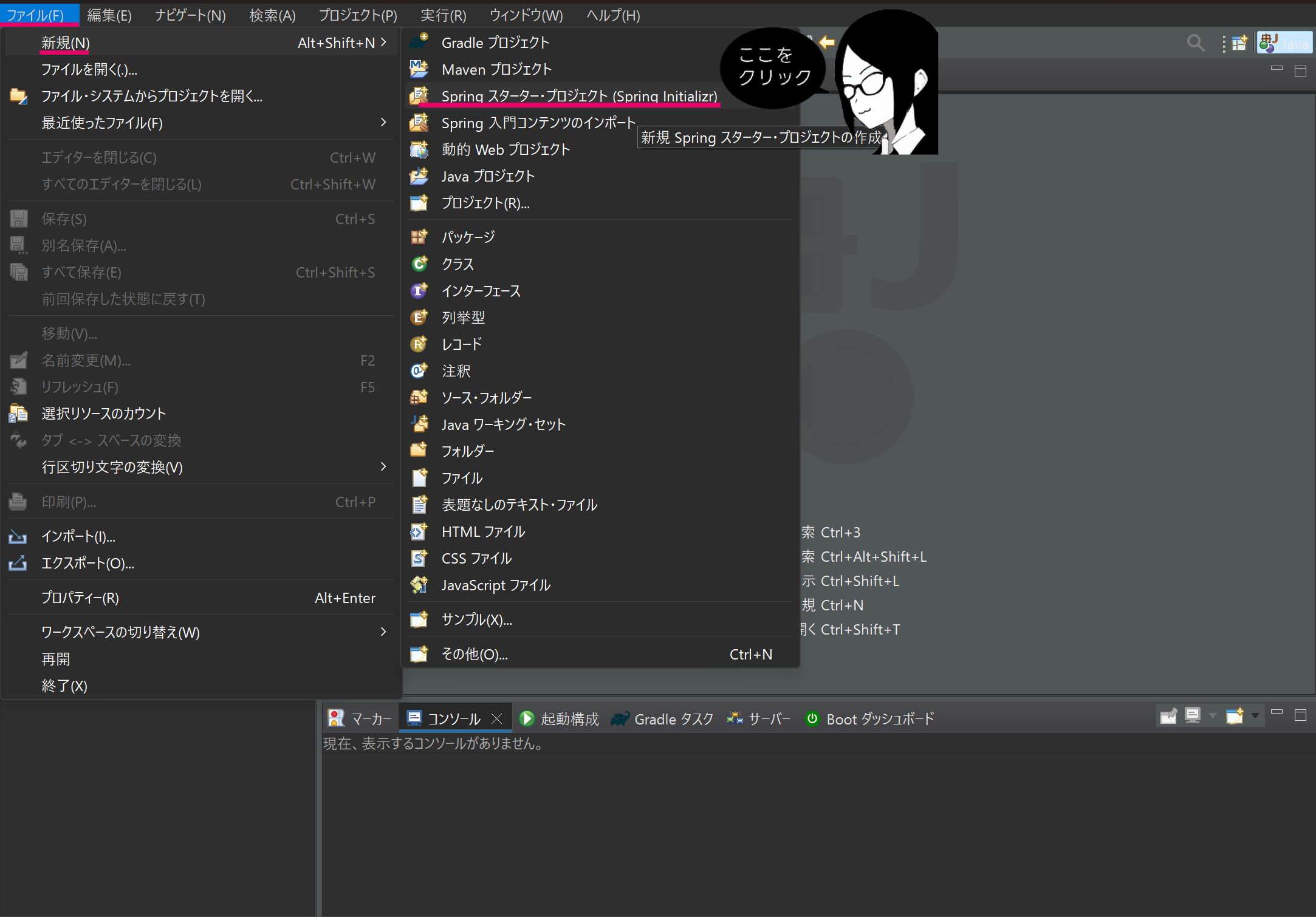Open new console dropdown arrow
The width and height of the screenshot is (1316, 917).
click(x=1255, y=716)
